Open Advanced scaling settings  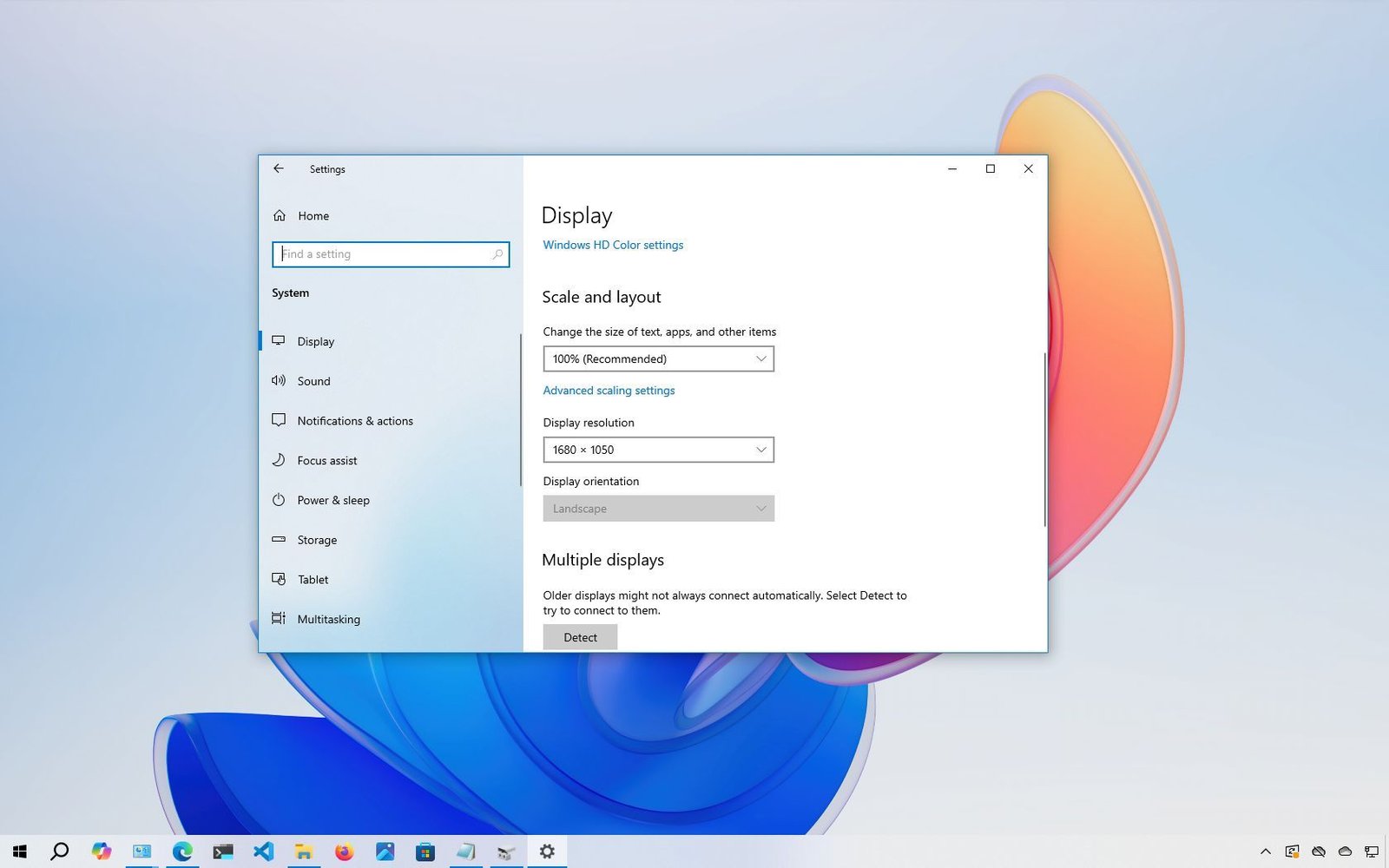pos(609,391)
